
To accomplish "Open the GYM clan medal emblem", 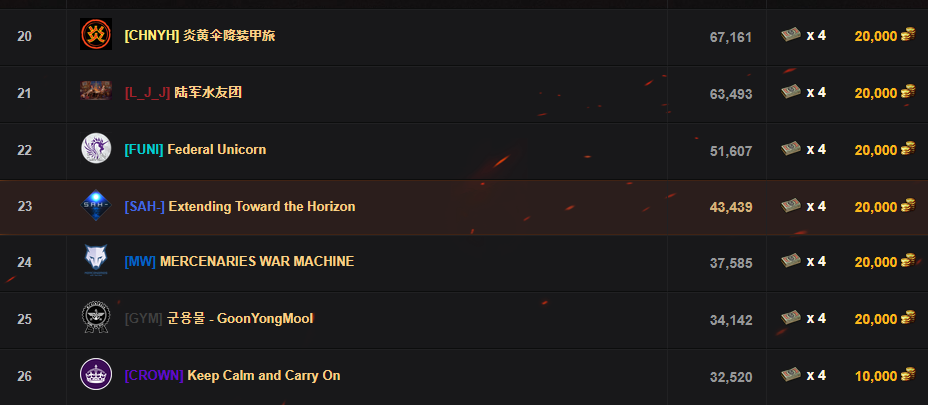I will pyautogui.click(x=96, y=318).
